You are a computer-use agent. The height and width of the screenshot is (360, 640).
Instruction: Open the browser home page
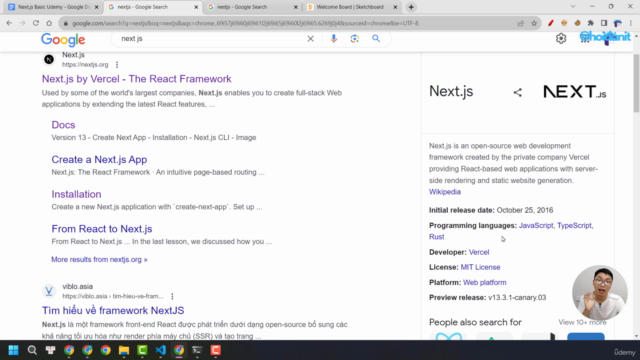[49, 23]
